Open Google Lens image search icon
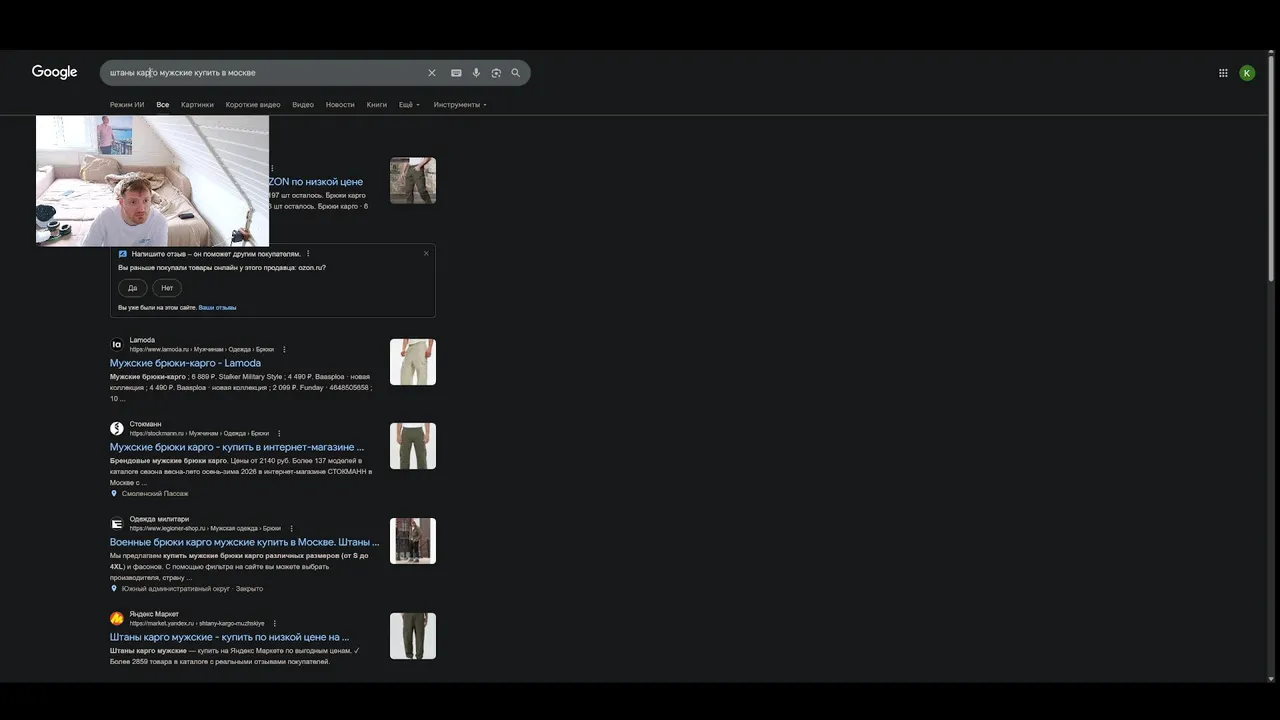The image size is (1280, 720). point(496,73)
